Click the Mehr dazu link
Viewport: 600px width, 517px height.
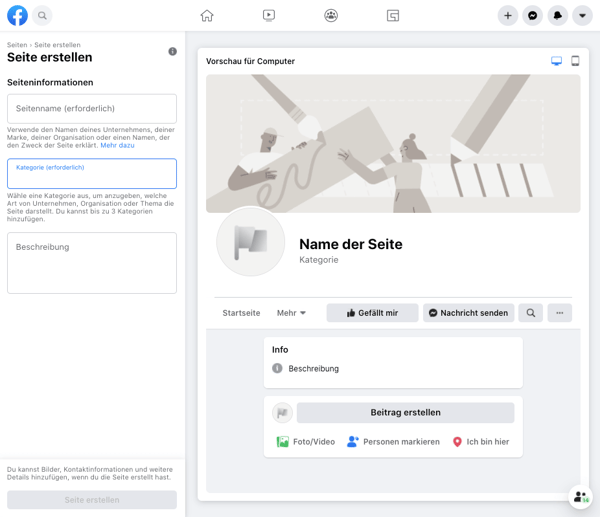click(117, 146)
